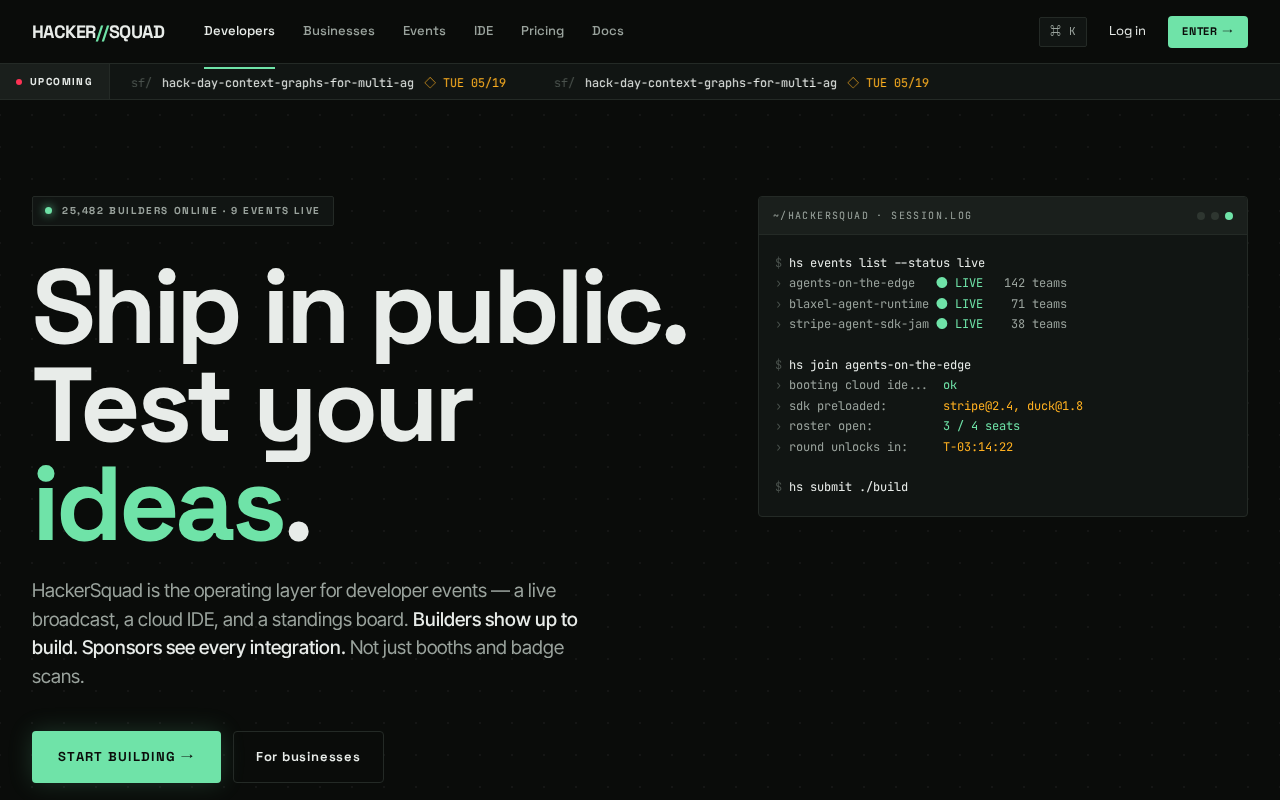The height and width of the screenshot is (800, 1280).
Task: Click the red dot beside UPCOMING
Action: pos(19,82)
